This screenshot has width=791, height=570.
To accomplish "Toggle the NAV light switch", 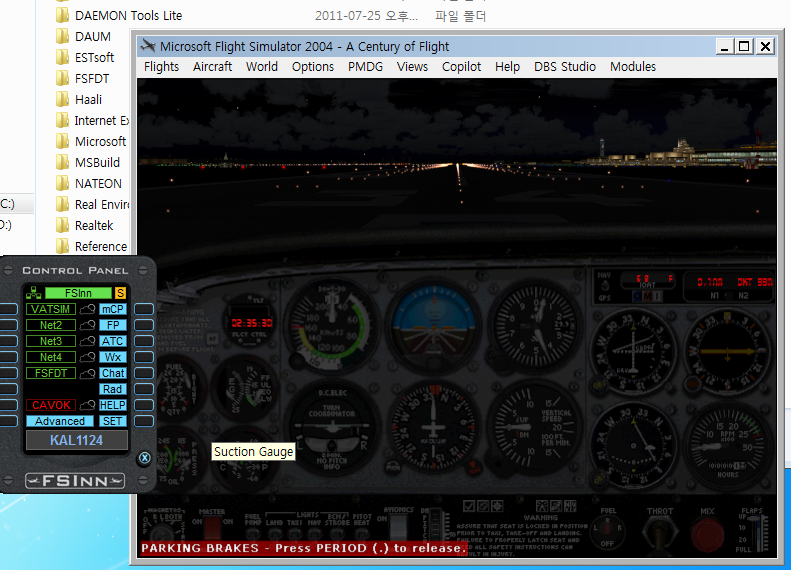I will coord(315,534).
